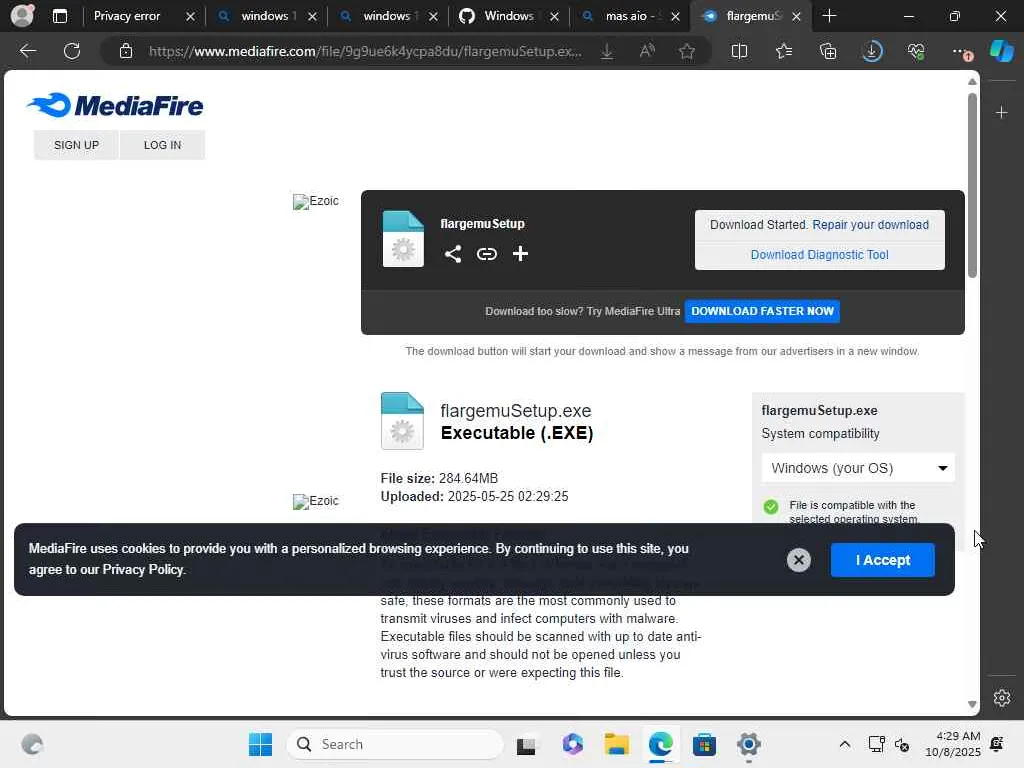Click the read aloud icon in address bar
The height and width of the screenshot is (768, 1024).
point(647,51)
